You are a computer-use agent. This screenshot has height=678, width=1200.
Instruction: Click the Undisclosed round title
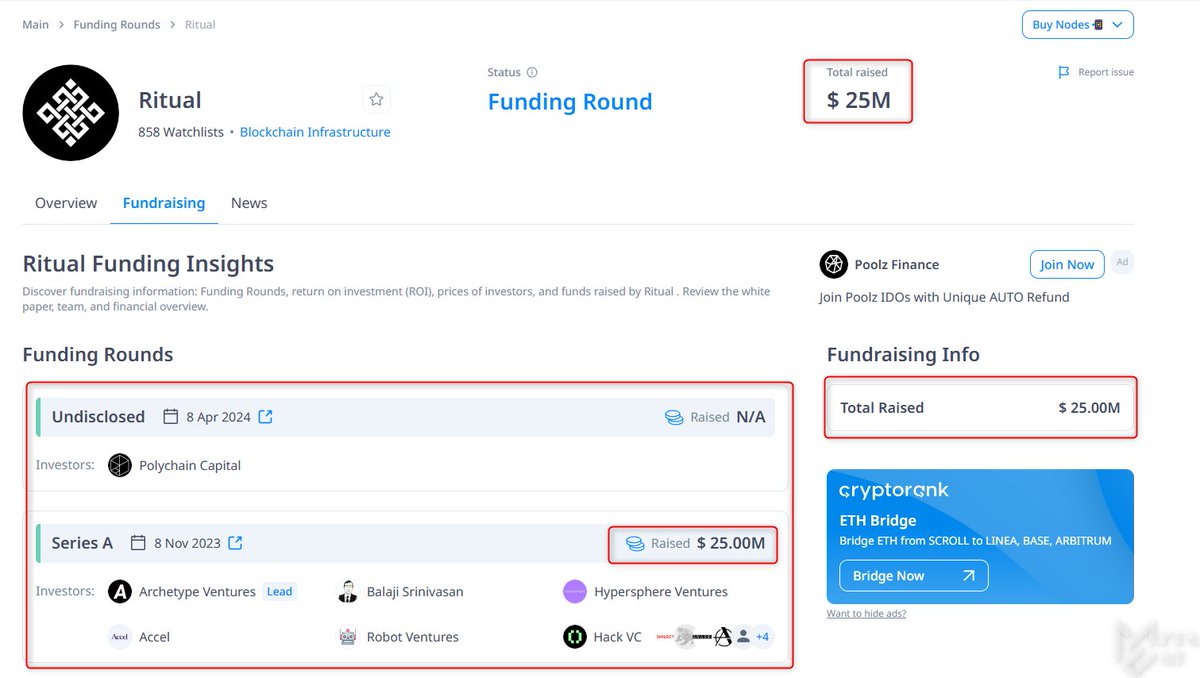point(98,417)
